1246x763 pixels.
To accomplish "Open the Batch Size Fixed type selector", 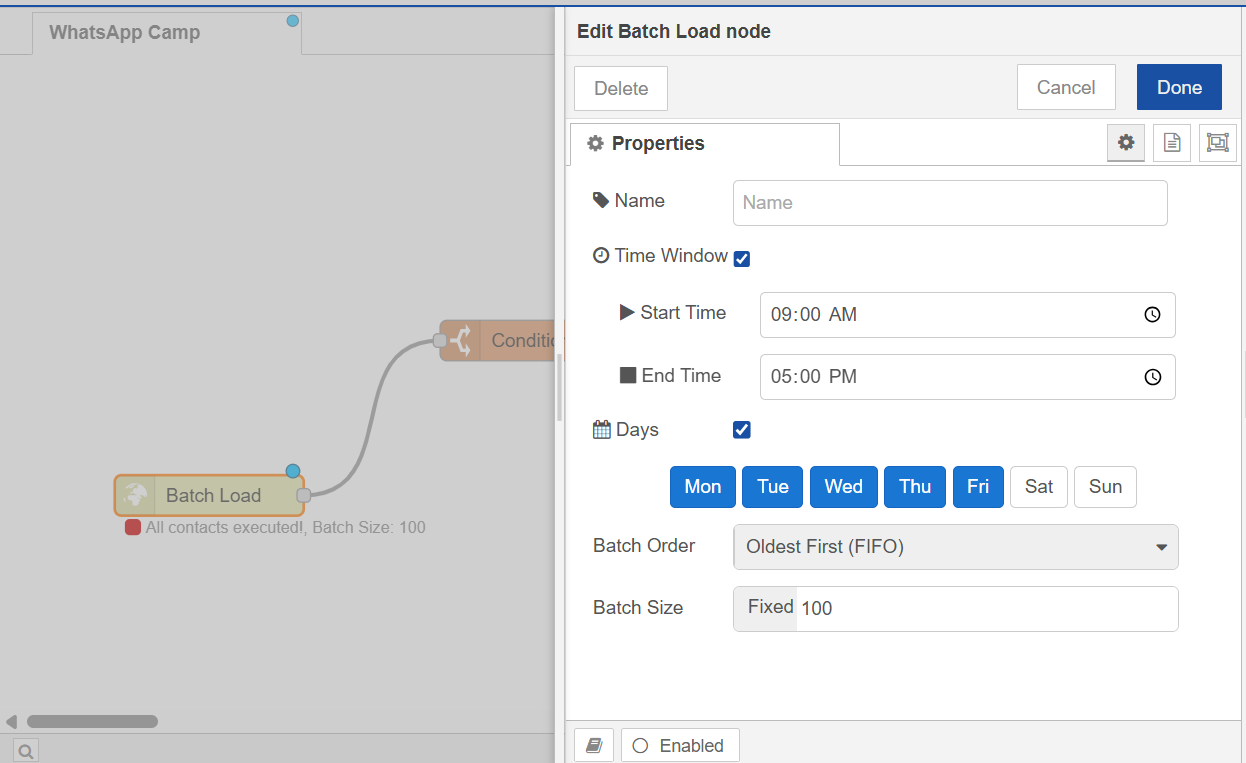I will click(767, 608).
